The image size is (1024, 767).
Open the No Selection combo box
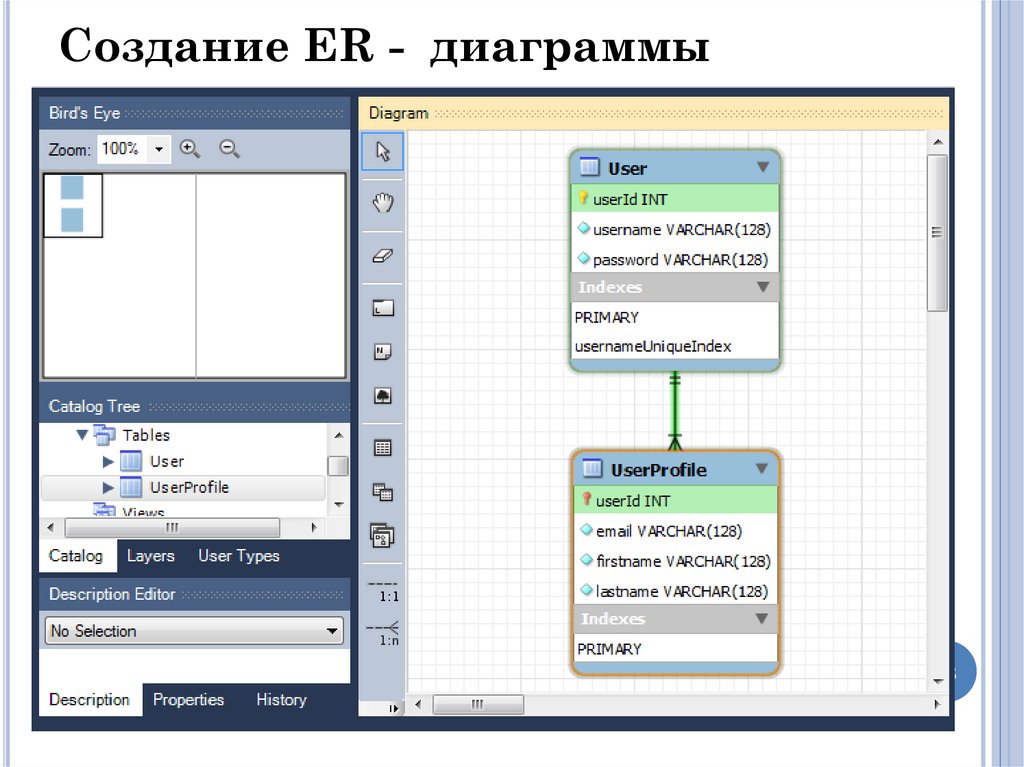(332, 631)
